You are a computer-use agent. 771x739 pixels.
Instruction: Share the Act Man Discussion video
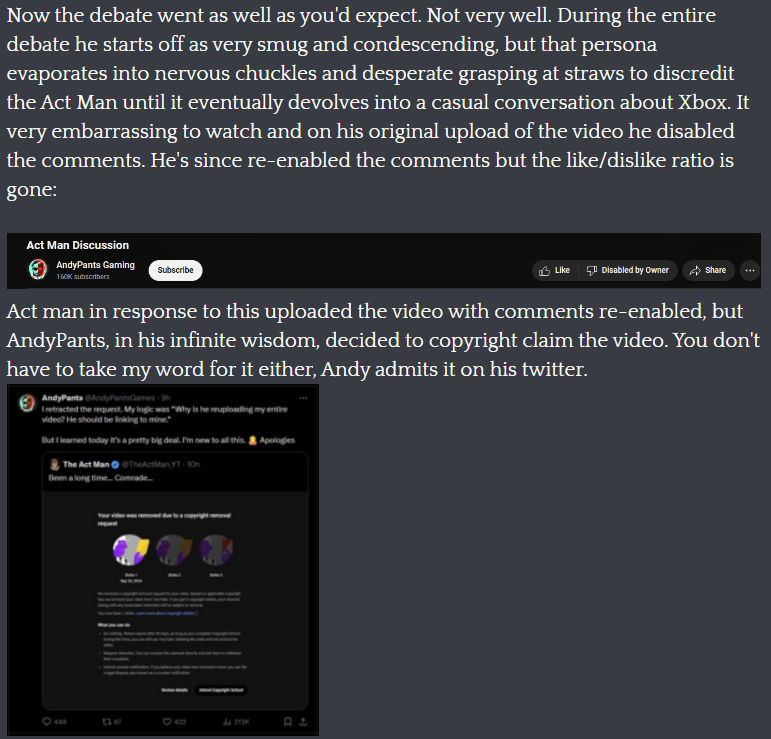point(708,270)
